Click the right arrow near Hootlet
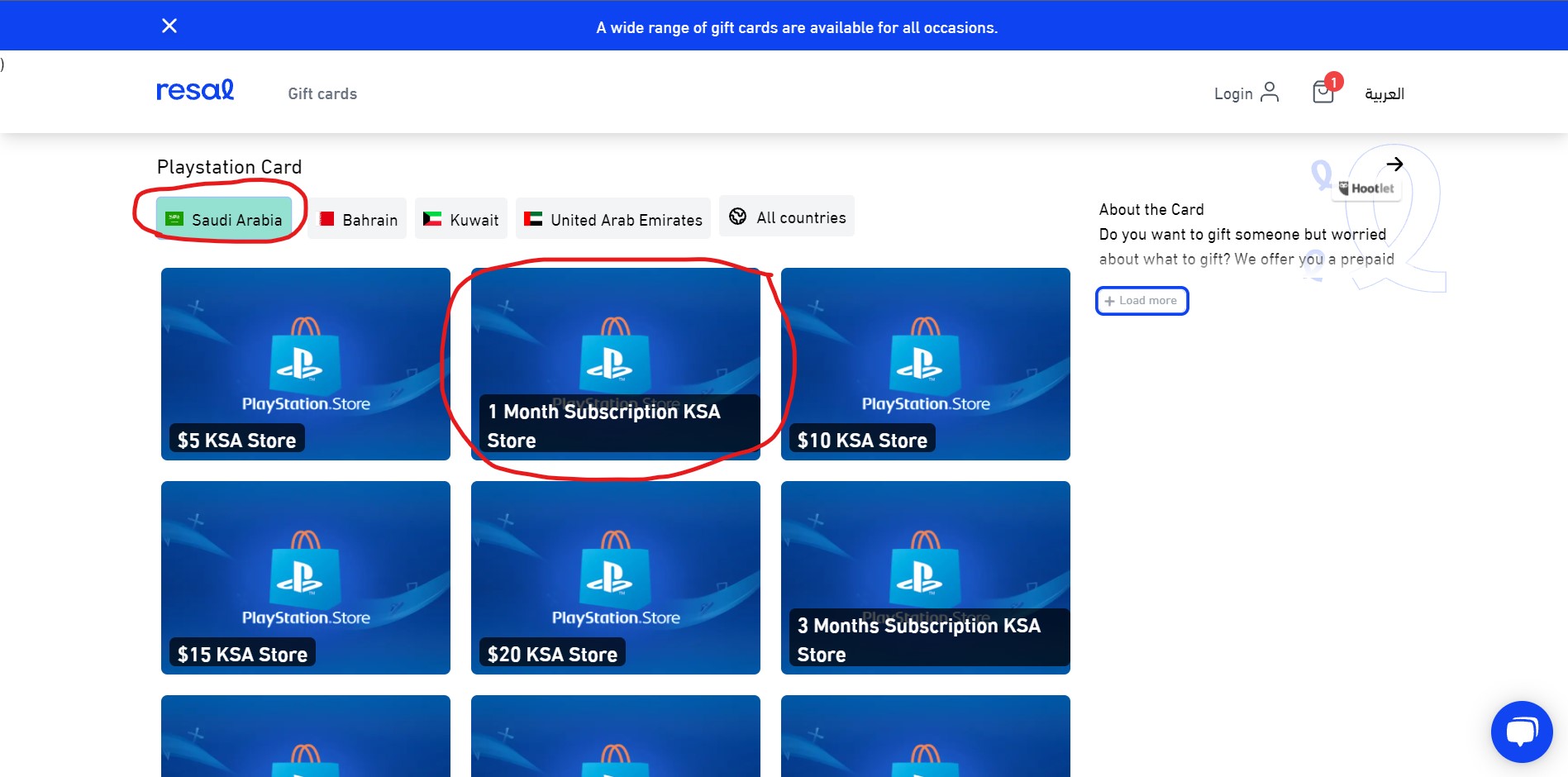Image resolution: width=1568 pixels, height=777 pixels. pos(1394,164)
